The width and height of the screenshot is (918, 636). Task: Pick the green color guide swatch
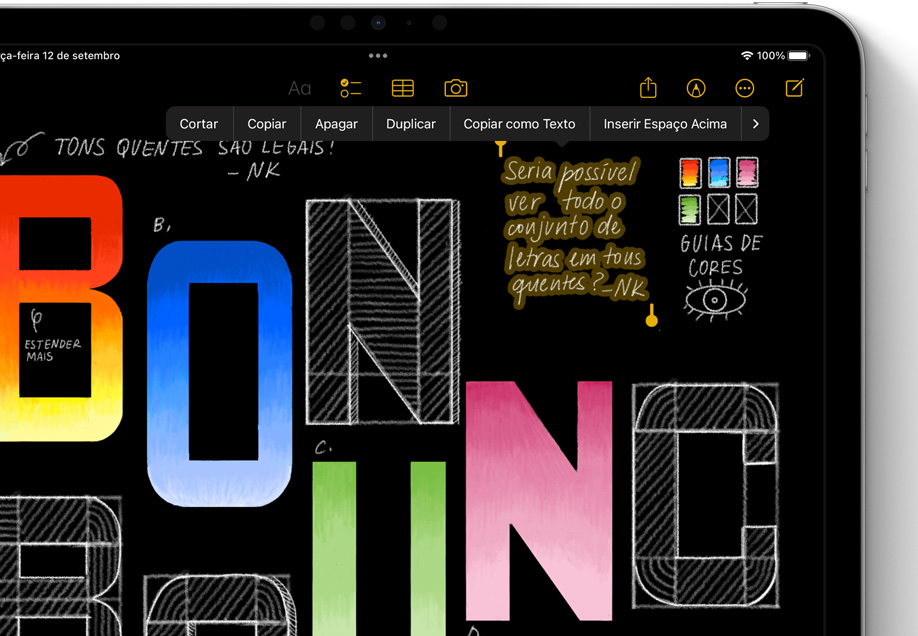tap(690, 210)
